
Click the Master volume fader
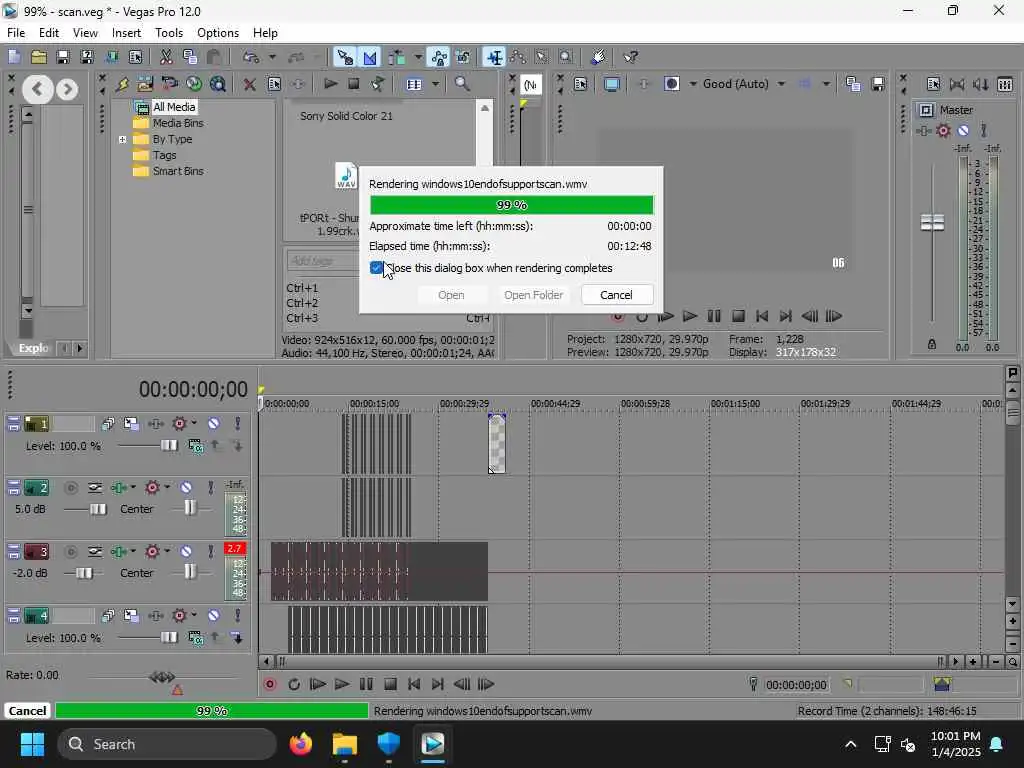pos(932,223)
